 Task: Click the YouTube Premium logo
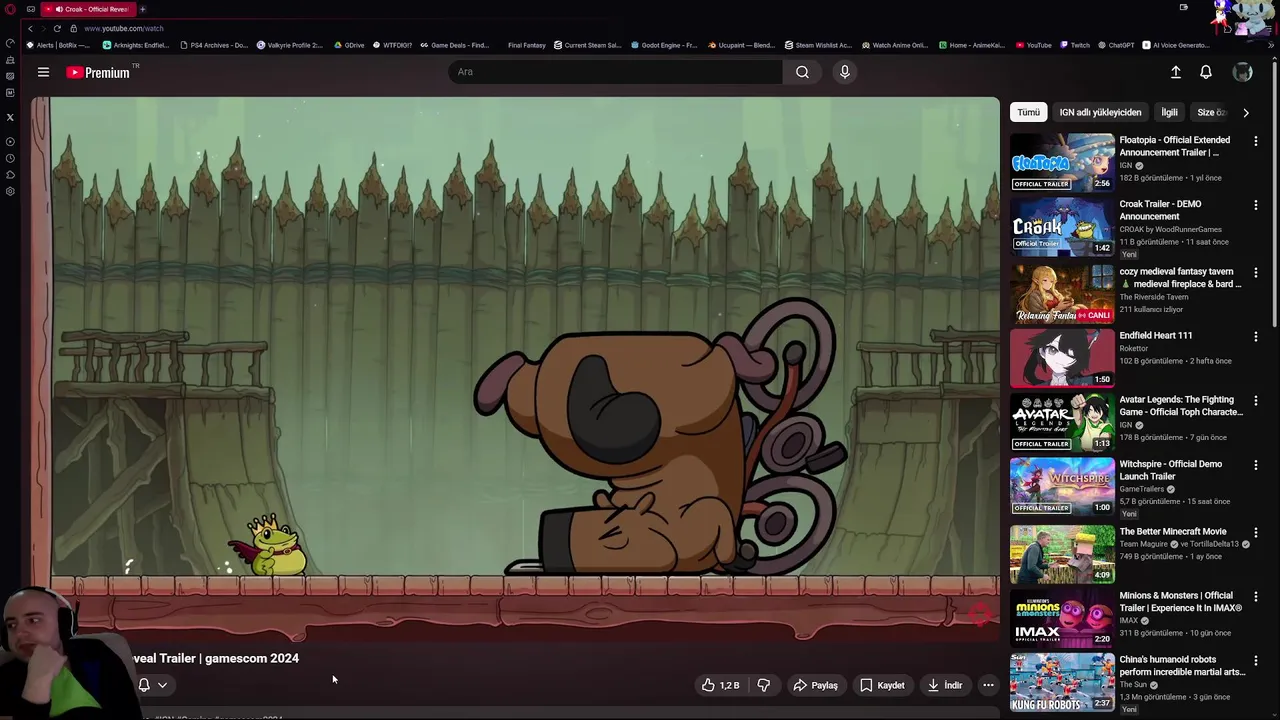point(98,72)
